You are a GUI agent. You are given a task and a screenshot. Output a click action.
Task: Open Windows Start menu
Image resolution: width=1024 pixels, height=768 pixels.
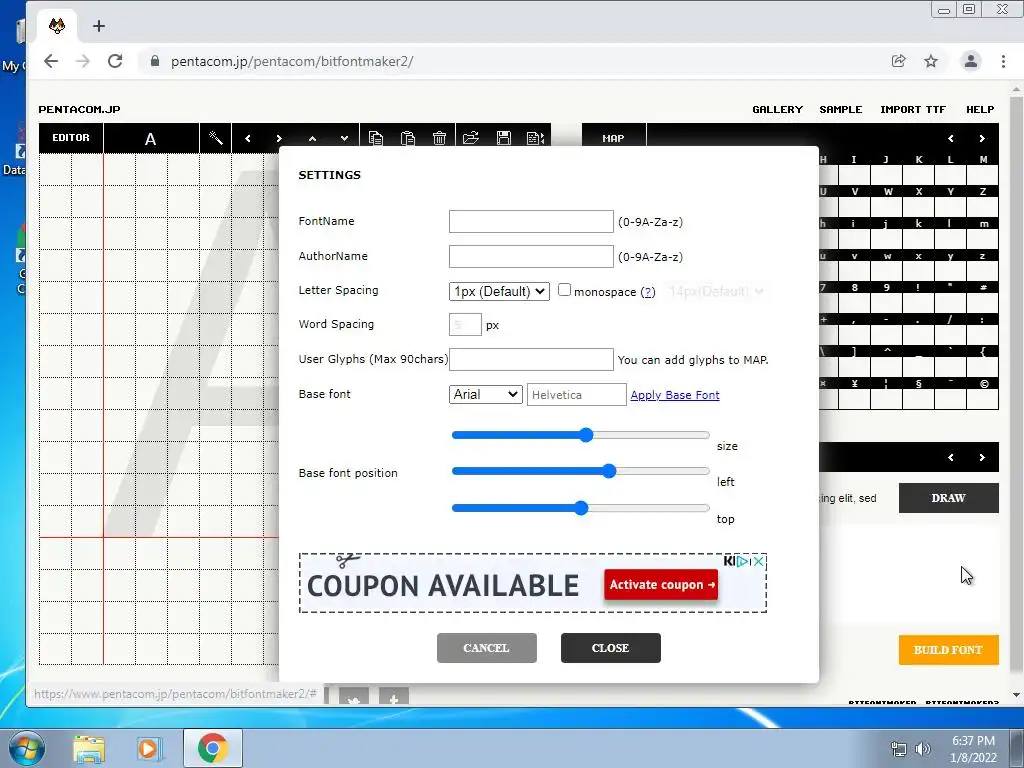[26, 748]
